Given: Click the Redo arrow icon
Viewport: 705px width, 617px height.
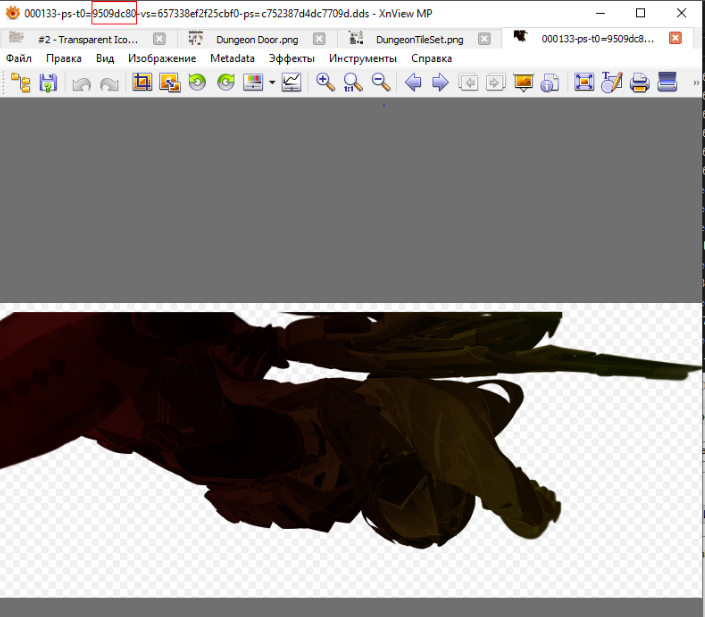Looking at the screenshot, I should (x=109, y=84).
